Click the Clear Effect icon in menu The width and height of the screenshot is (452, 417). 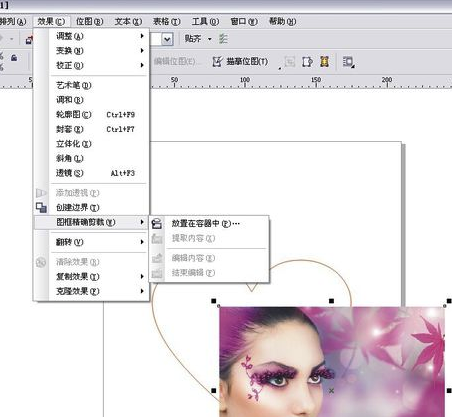[x=41, y=262]
